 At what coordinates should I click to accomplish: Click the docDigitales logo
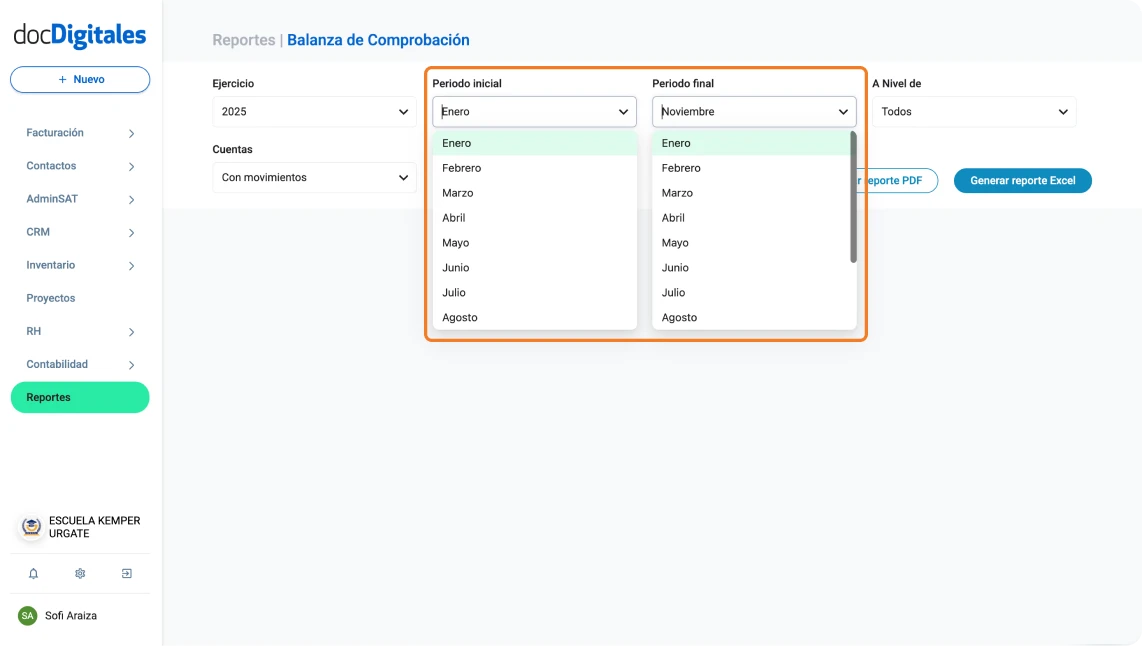[x=79, y=33]
